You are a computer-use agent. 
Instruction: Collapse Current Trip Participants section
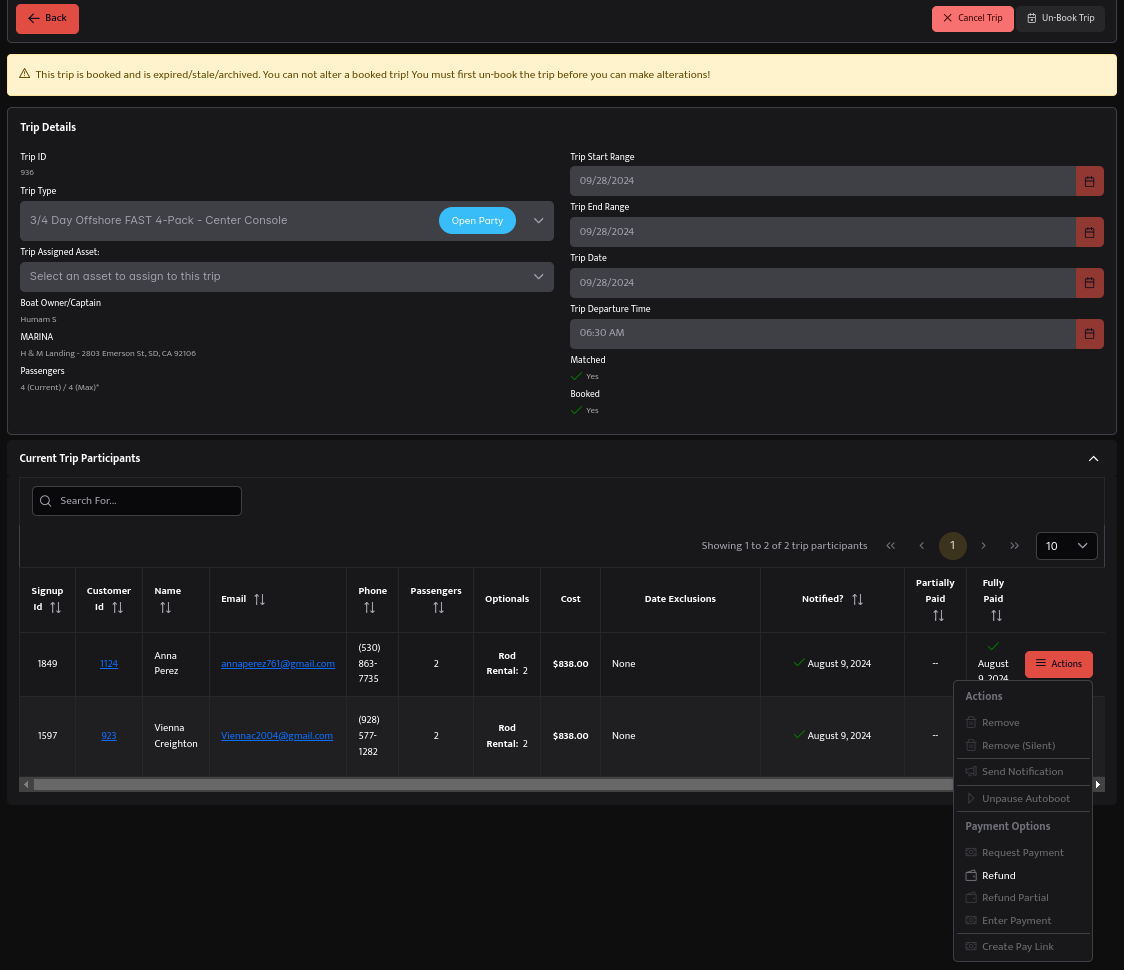pyautogui.click(x=1093, y=459)
